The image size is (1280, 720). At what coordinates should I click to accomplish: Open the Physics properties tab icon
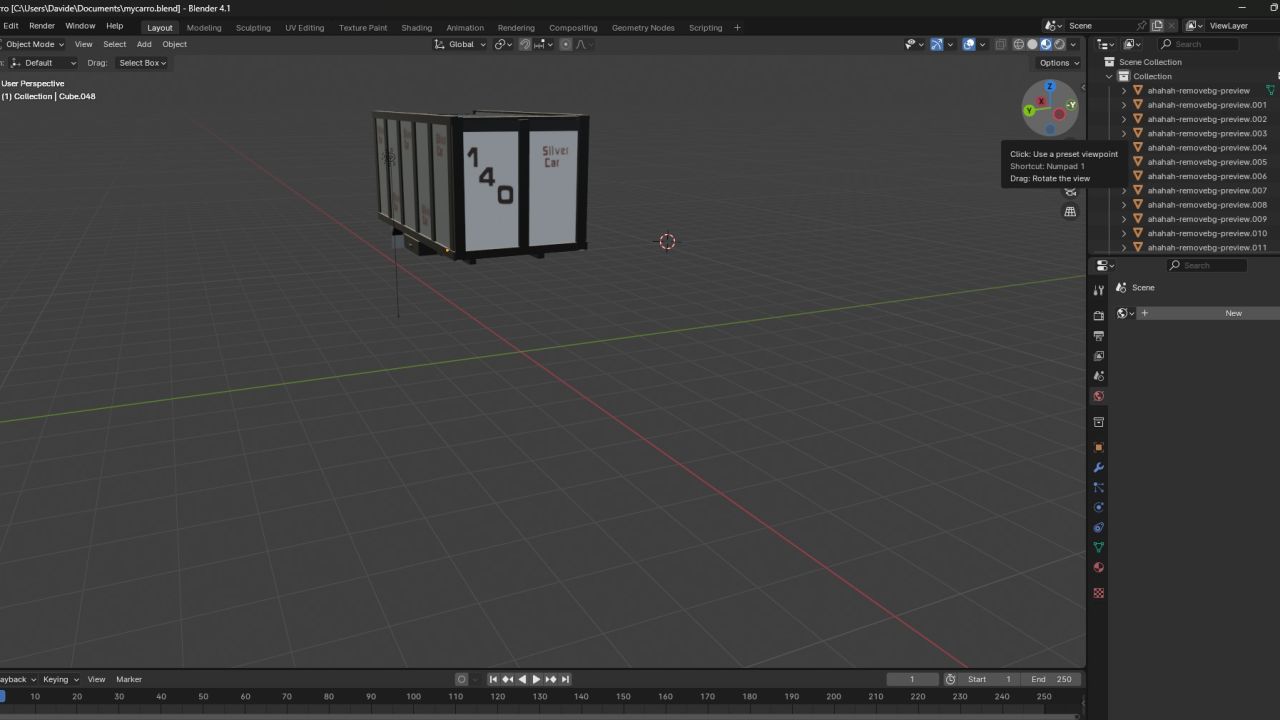[1098, 507]
